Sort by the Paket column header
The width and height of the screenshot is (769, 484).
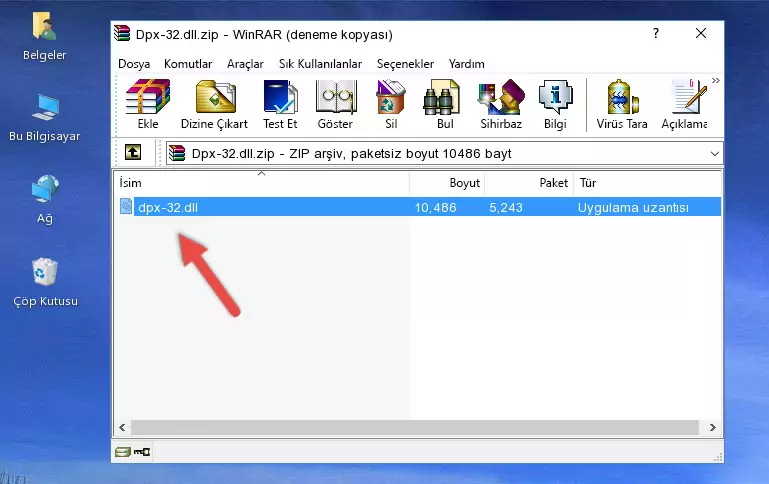(529, 183)
